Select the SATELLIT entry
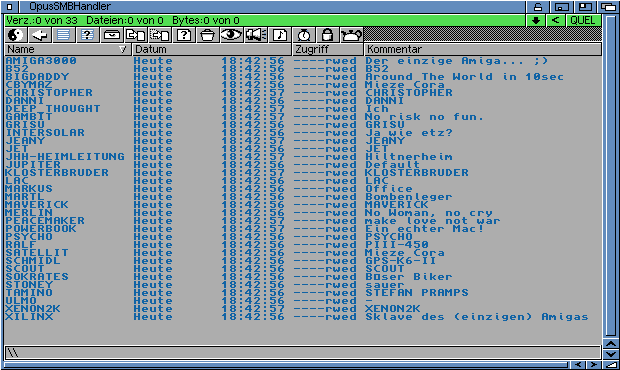The image size is (620, 370). click(x=37, y=253)
